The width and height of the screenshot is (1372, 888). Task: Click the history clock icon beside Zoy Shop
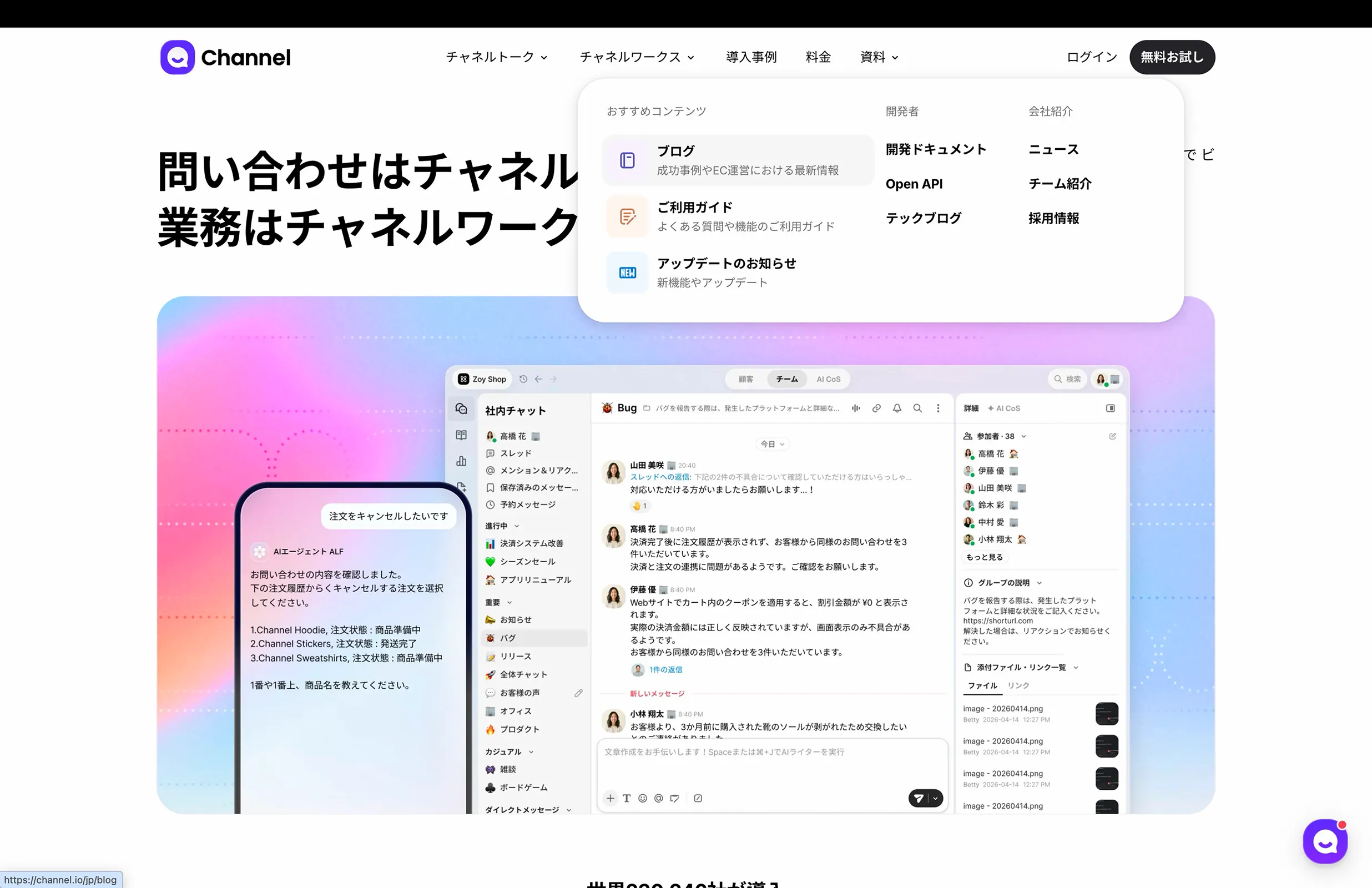click(x=523, y=379)
